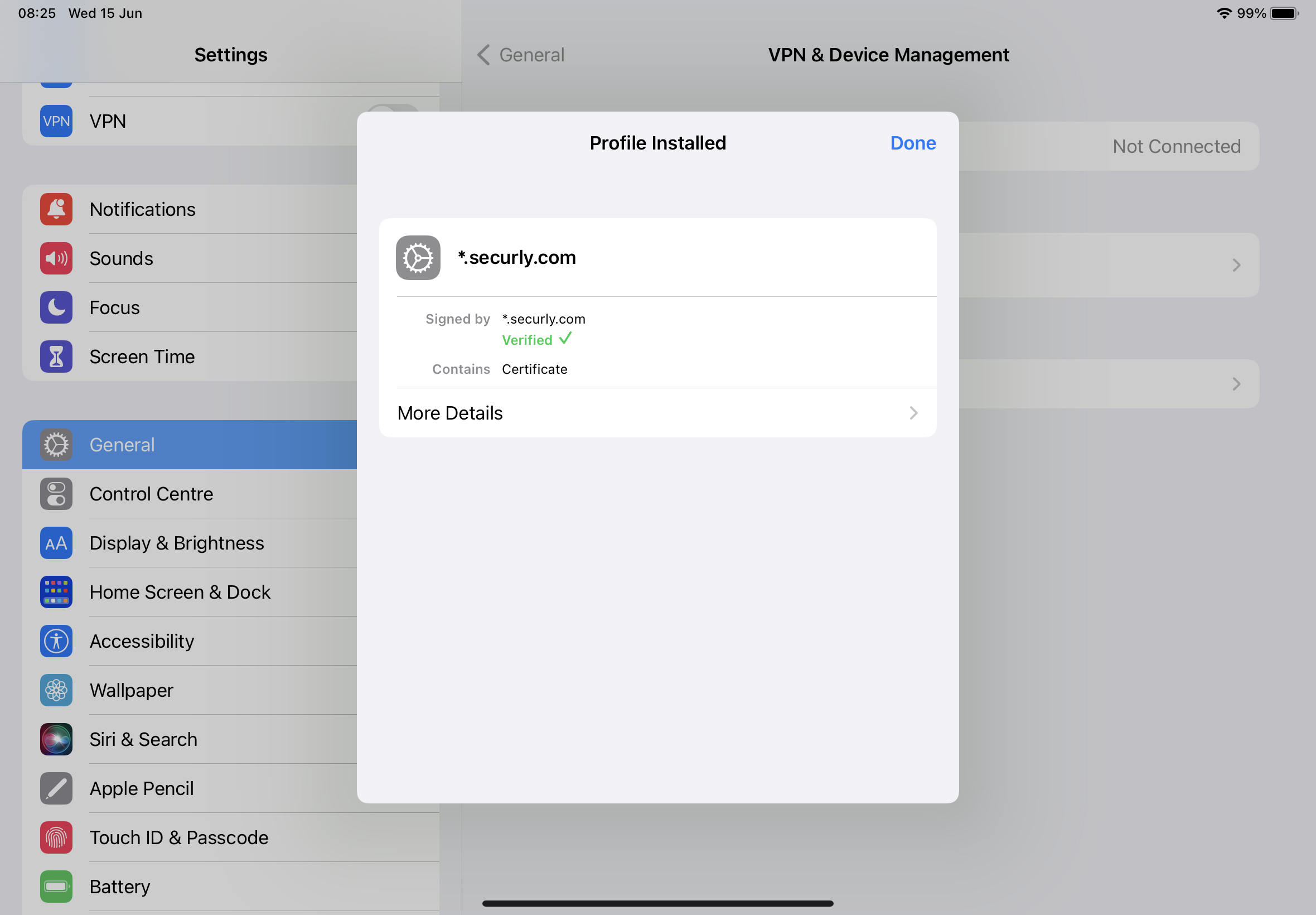The width and height of the screenshot is (1316, 915).
Task: Expand the first chevron row under VPN status
Action: [x=1109, y=265]
